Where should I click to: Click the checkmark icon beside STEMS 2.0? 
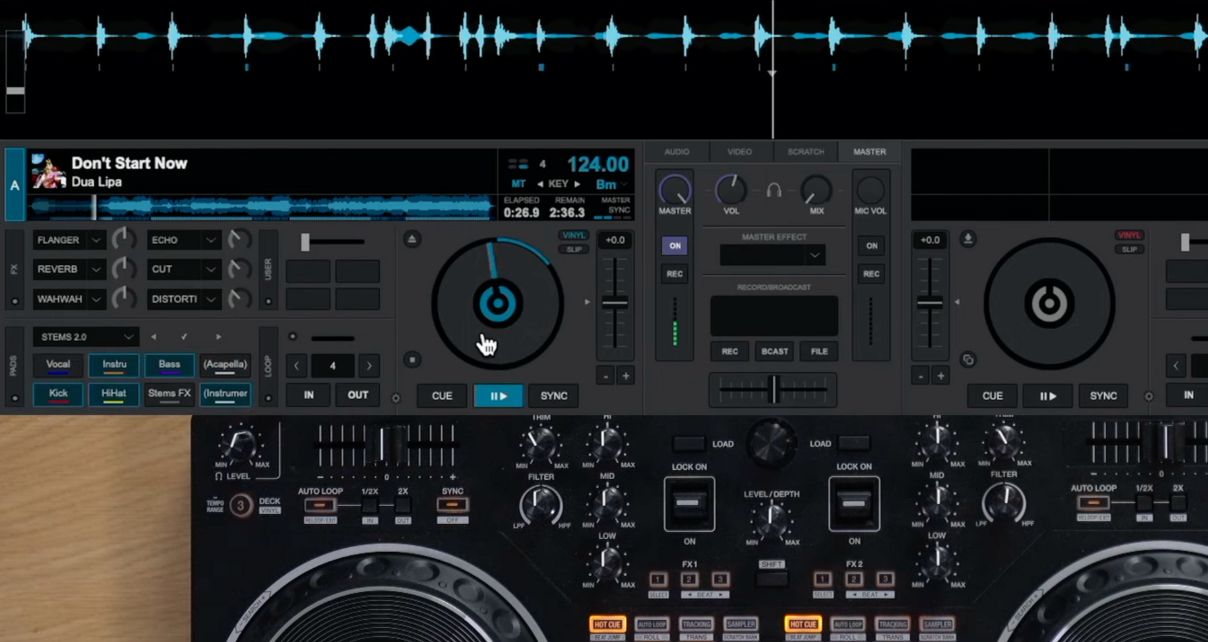185,337
